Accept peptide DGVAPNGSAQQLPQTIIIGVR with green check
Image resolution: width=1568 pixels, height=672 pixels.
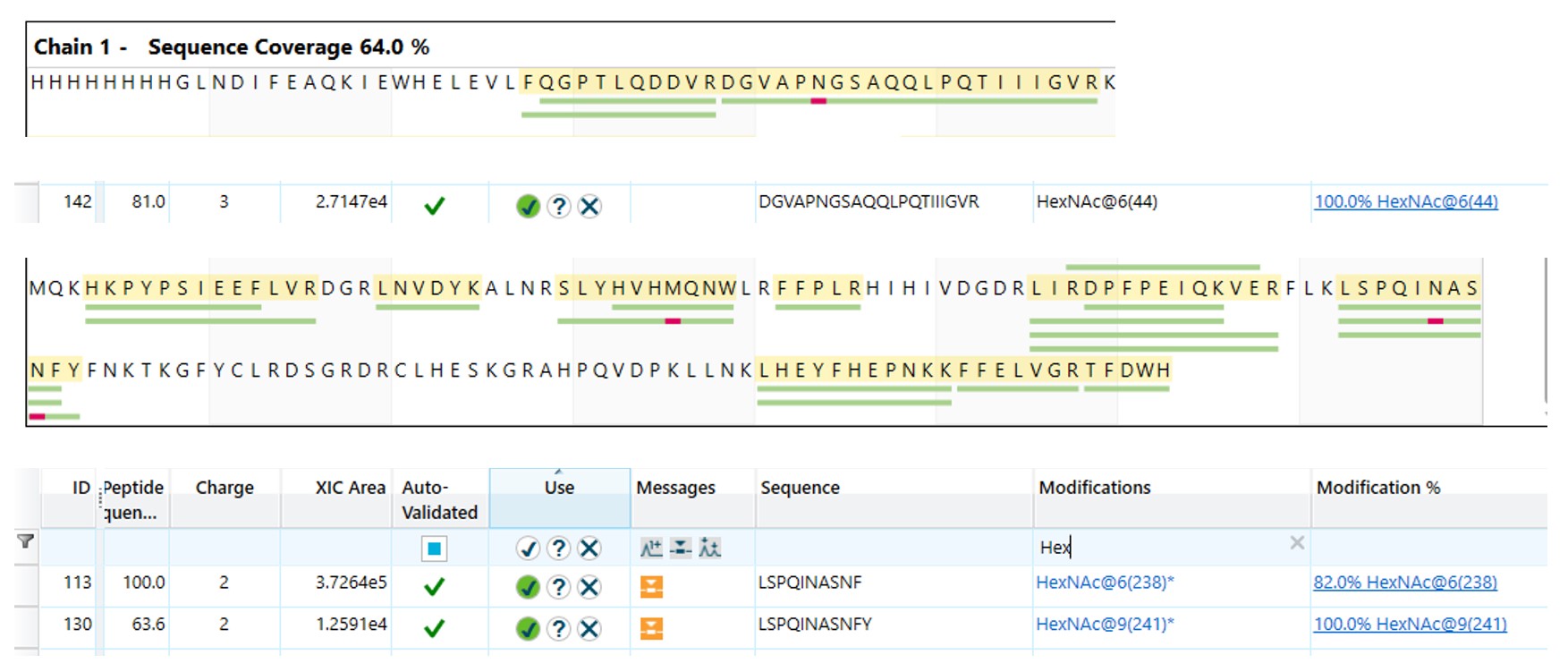click(x=528, y=207)
